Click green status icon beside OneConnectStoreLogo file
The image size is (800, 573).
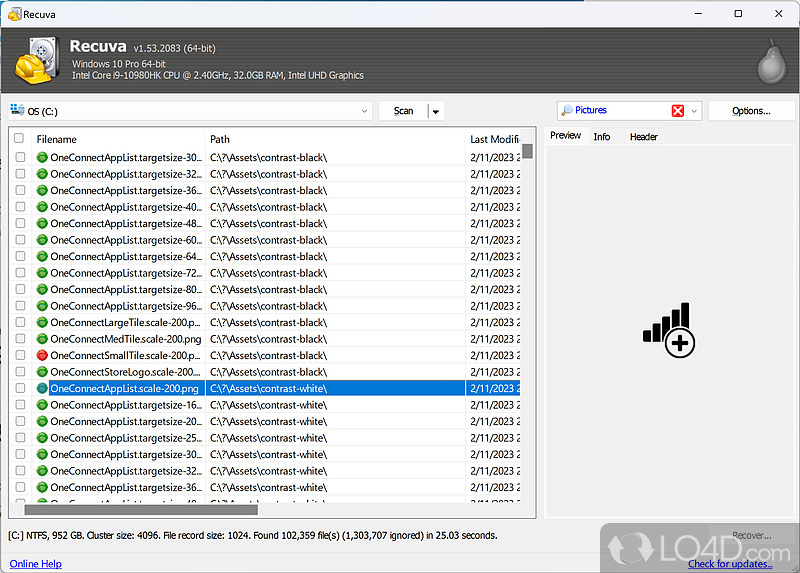[x=42, y=372]
